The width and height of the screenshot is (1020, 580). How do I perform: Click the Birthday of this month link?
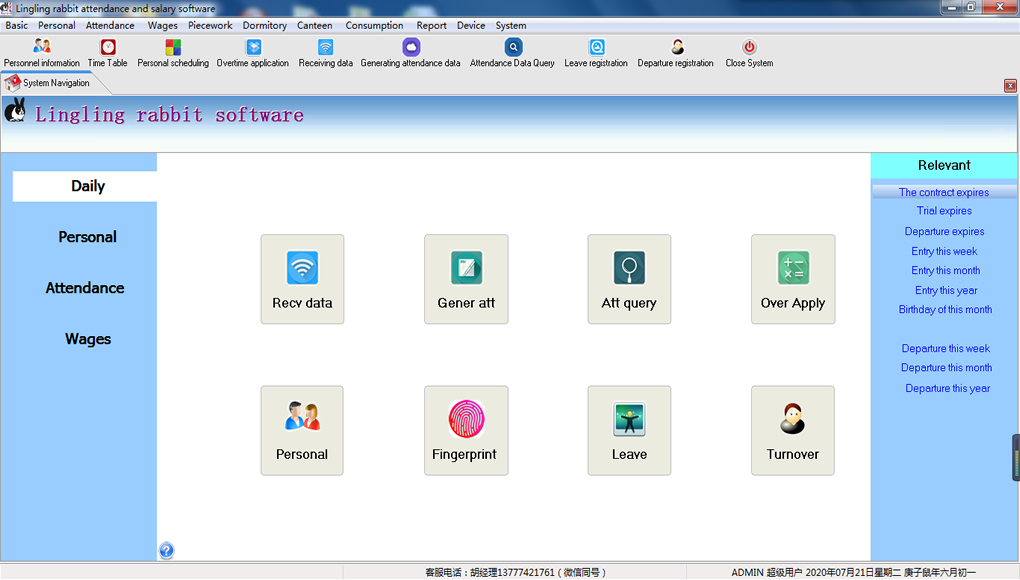(945, 310)
